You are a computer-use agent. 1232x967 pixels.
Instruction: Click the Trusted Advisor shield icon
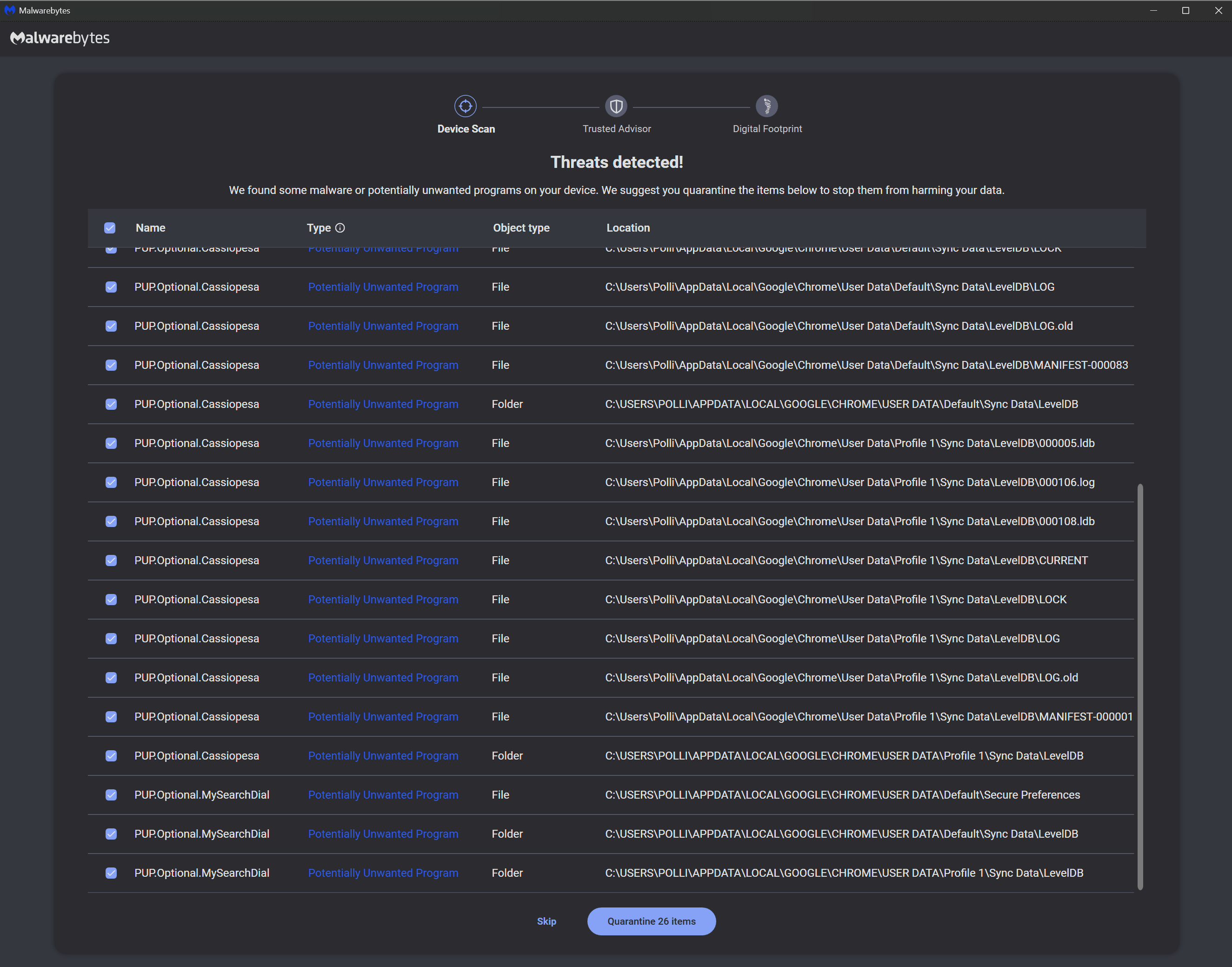pyautogui.click(x=616, y=106)
